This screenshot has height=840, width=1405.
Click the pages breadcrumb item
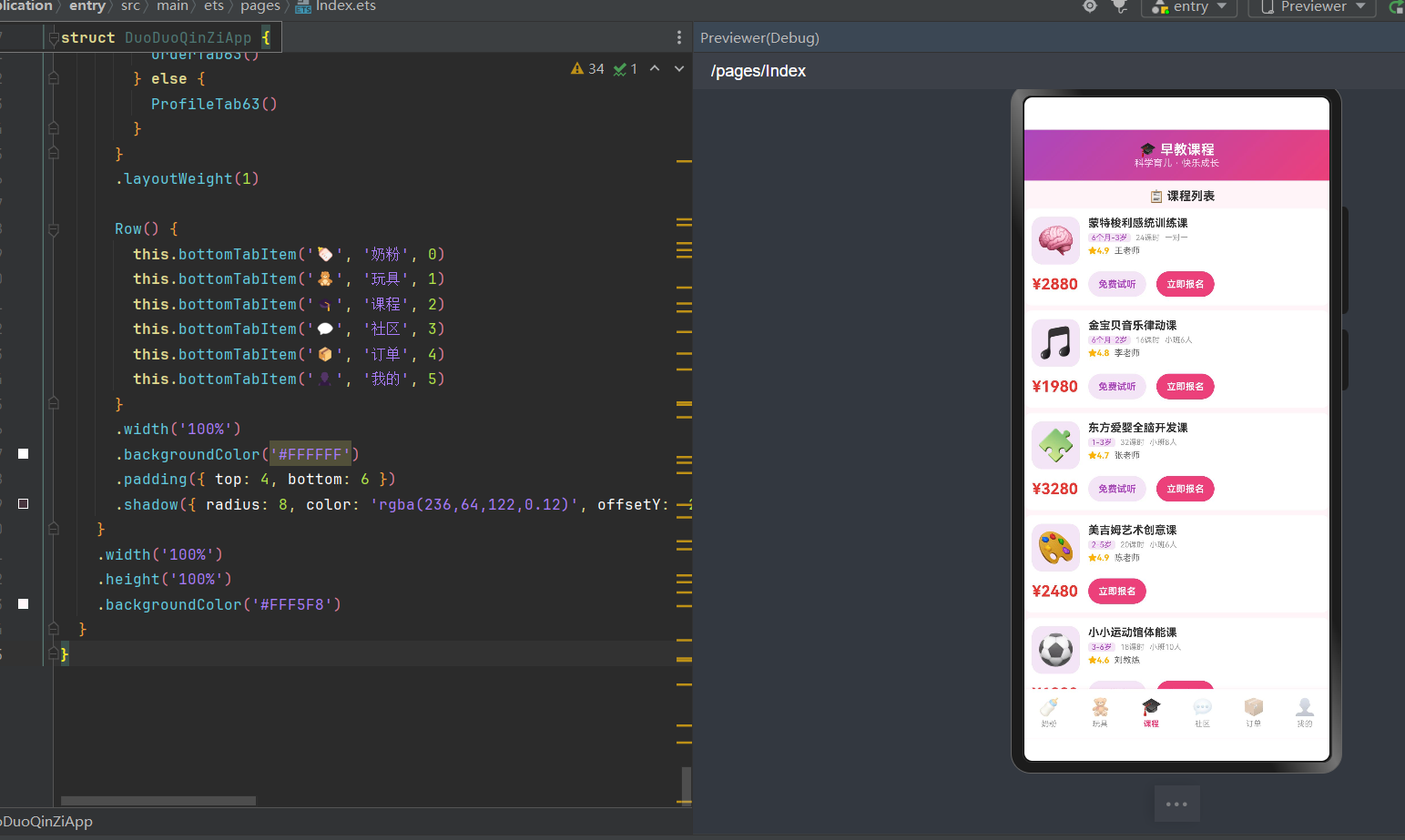coord(260,6)
